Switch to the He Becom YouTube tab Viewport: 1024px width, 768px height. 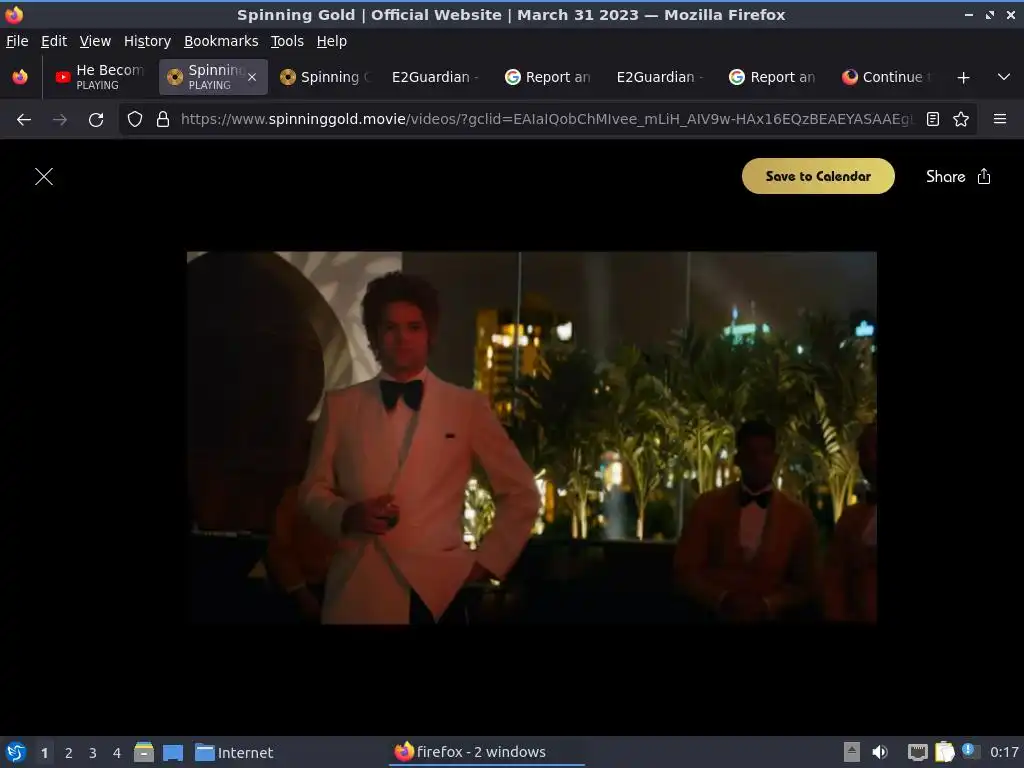click(100, 77)
